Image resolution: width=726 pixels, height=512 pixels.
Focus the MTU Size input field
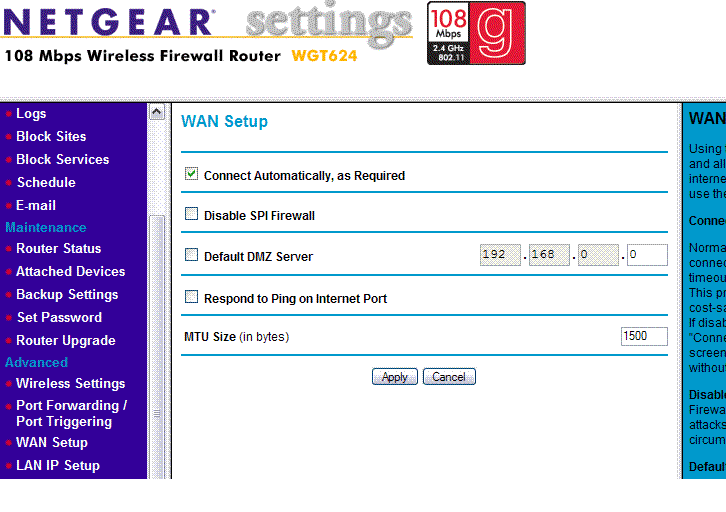(x=644, y=336)
